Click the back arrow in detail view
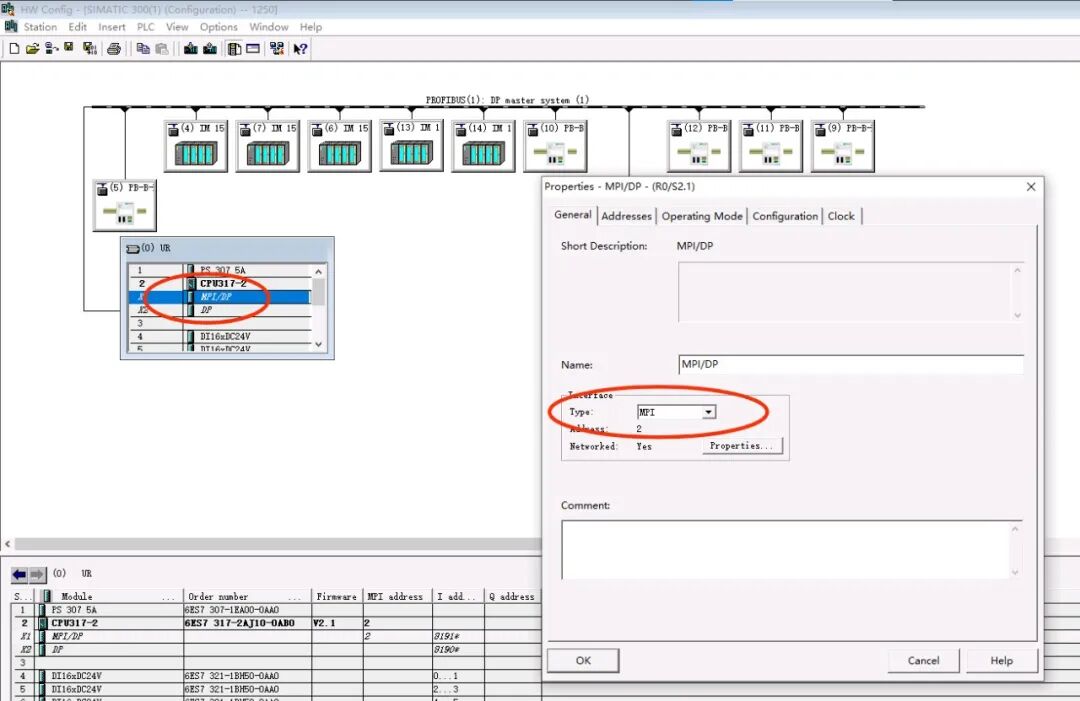Screen dimensions: 1080x701 [x=19, y=574]
